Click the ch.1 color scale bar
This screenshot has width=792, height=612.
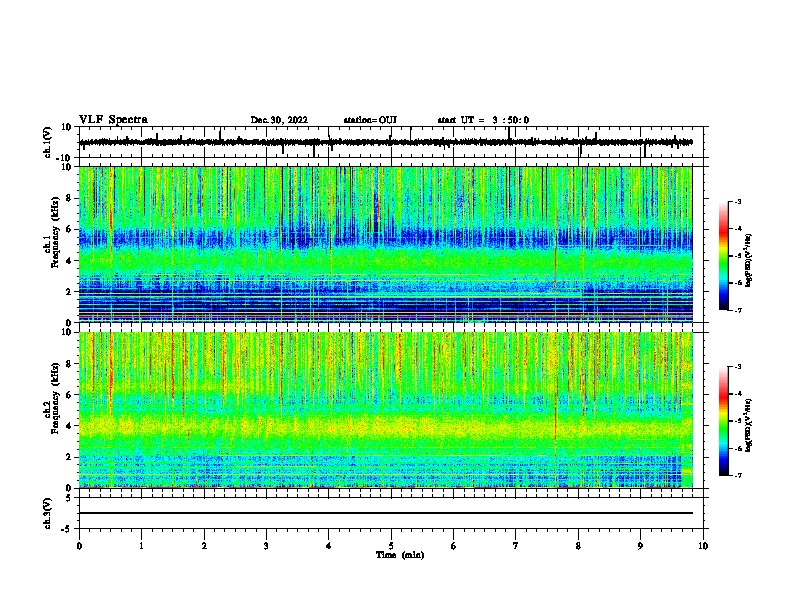[x=724, y=256]
